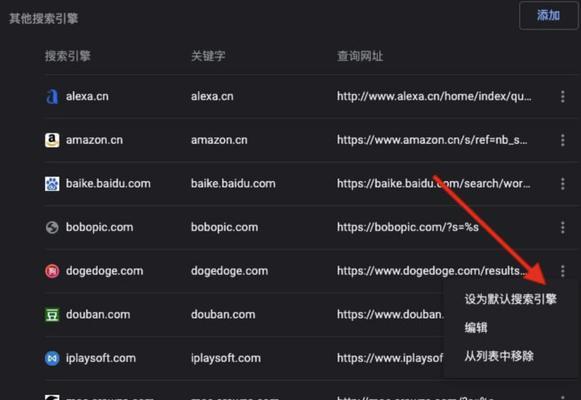
Task: Click the 其他搜索引擎 section heading
Action: pyautogui.click(x=43, y=19)
